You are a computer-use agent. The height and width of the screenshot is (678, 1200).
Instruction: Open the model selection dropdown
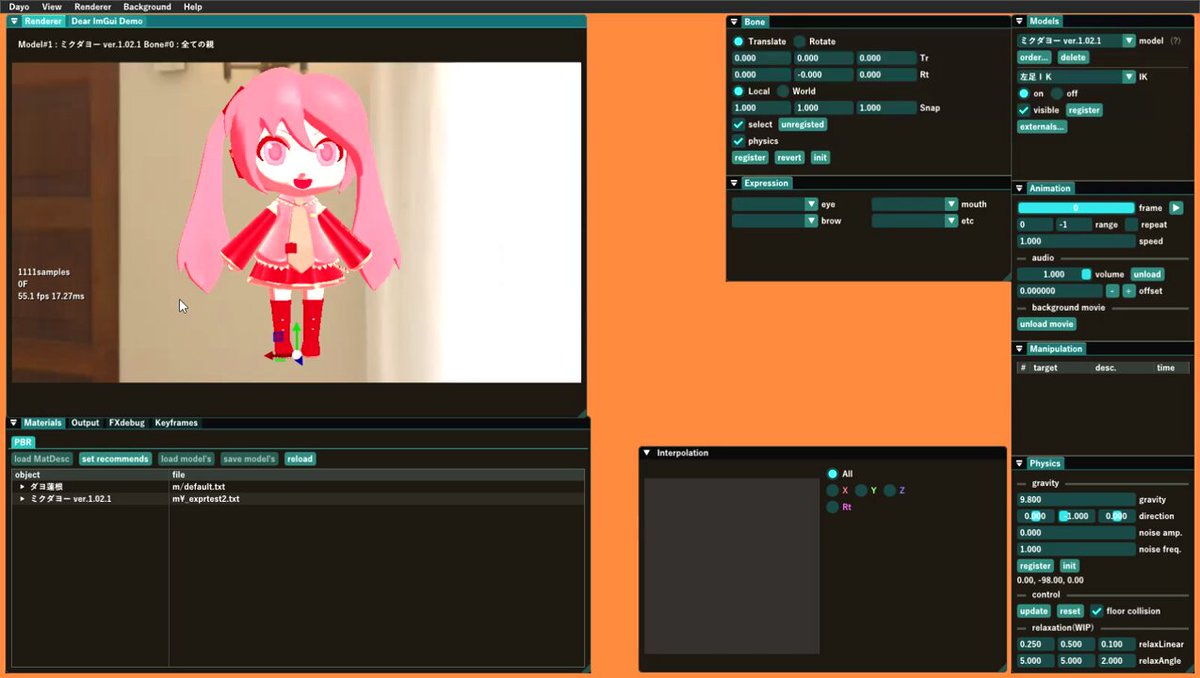click(1076, 41)
